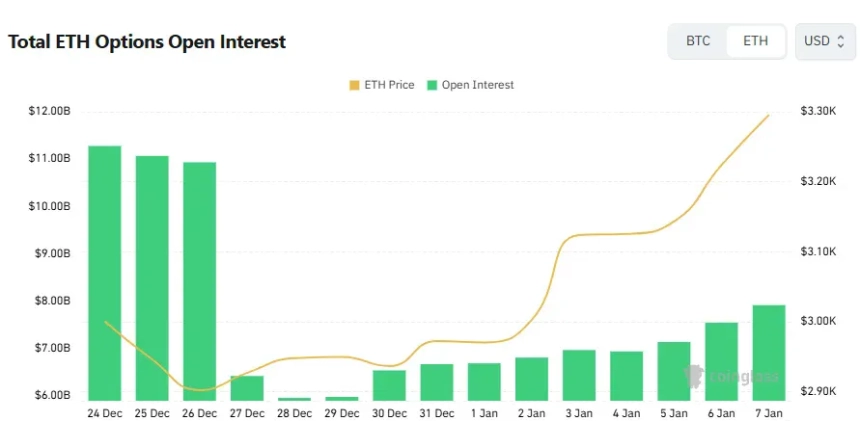Click the coinglass watermark logo
This screenshot has width=860, height=421.
(x=721, y=378)
